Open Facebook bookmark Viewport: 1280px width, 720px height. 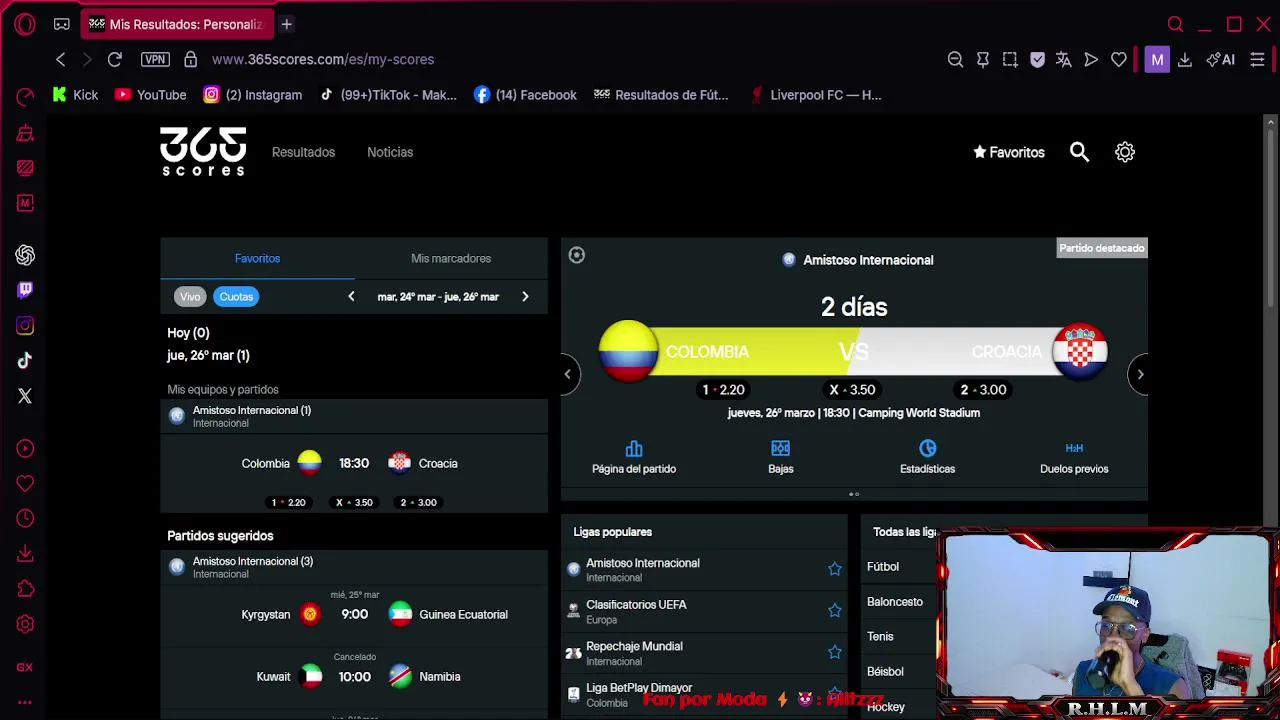[x=525, y=95]
